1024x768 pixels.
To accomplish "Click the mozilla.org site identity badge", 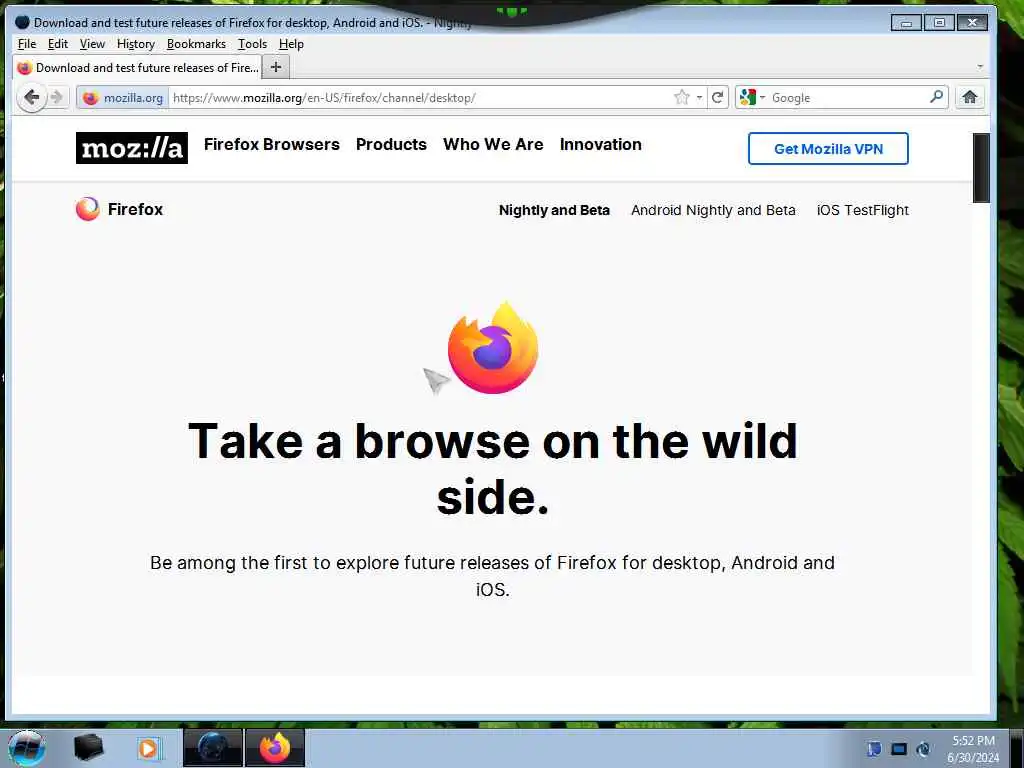I will tap(123, 98).
